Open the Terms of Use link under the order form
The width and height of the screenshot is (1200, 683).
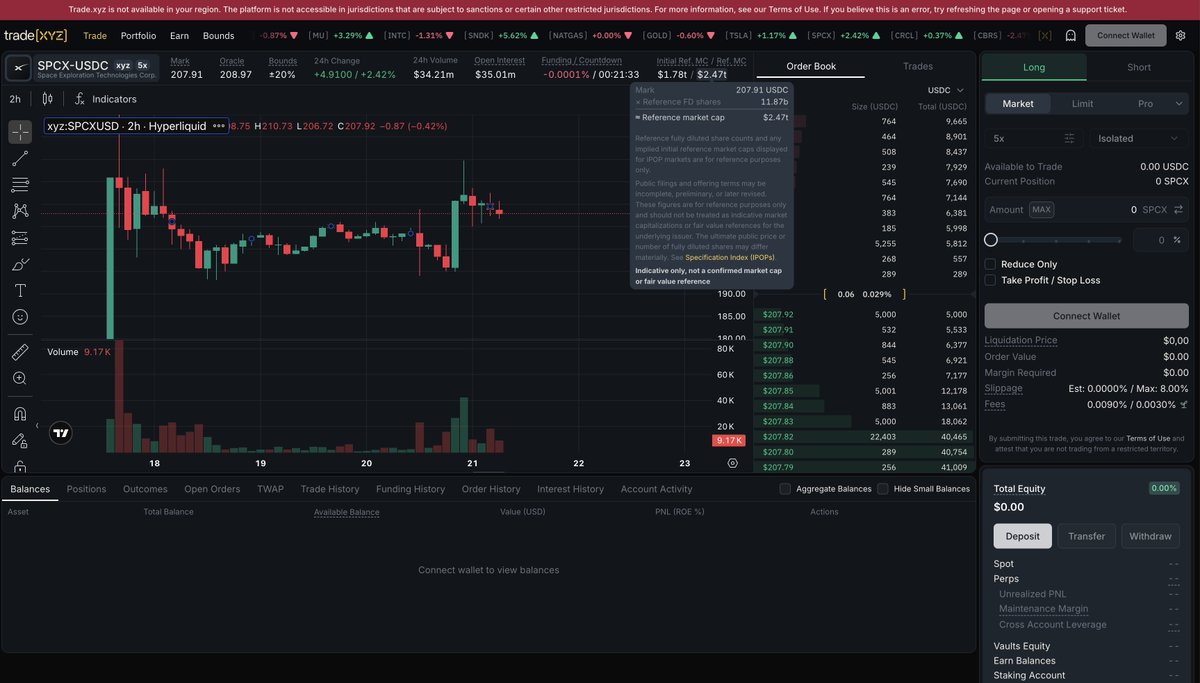(x=1147, y=438)
